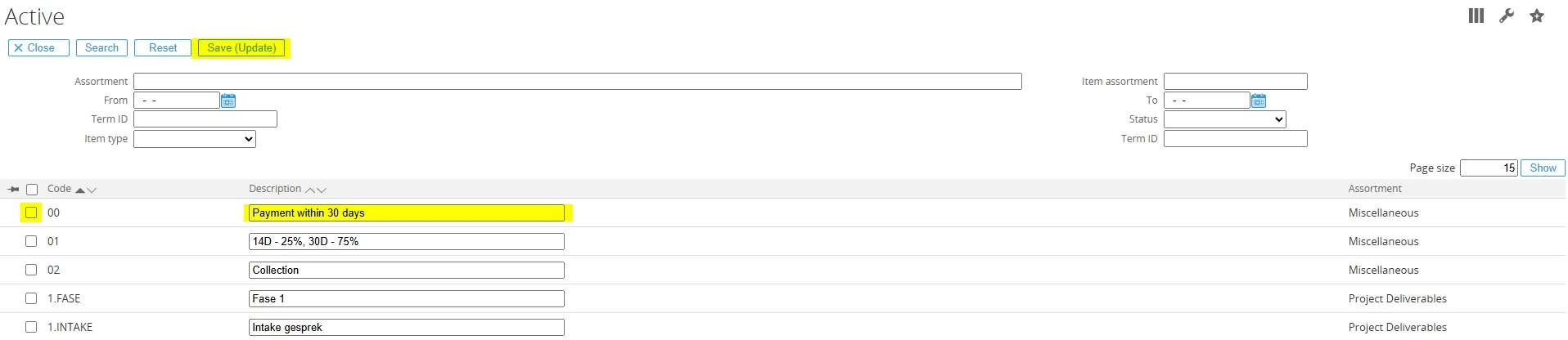This screenshot has width=1568, height=340.
Task: Sort Code column descending arrow
Action: tap(92, 190)
